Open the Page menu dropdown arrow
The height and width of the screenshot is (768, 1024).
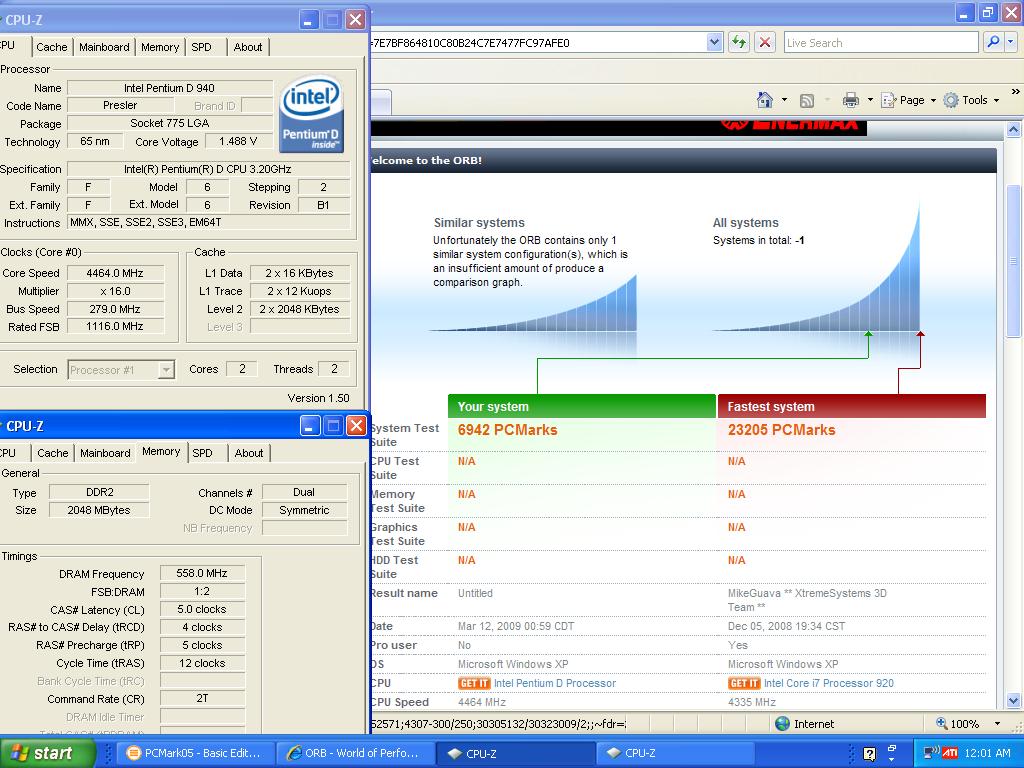click(933, 100)
